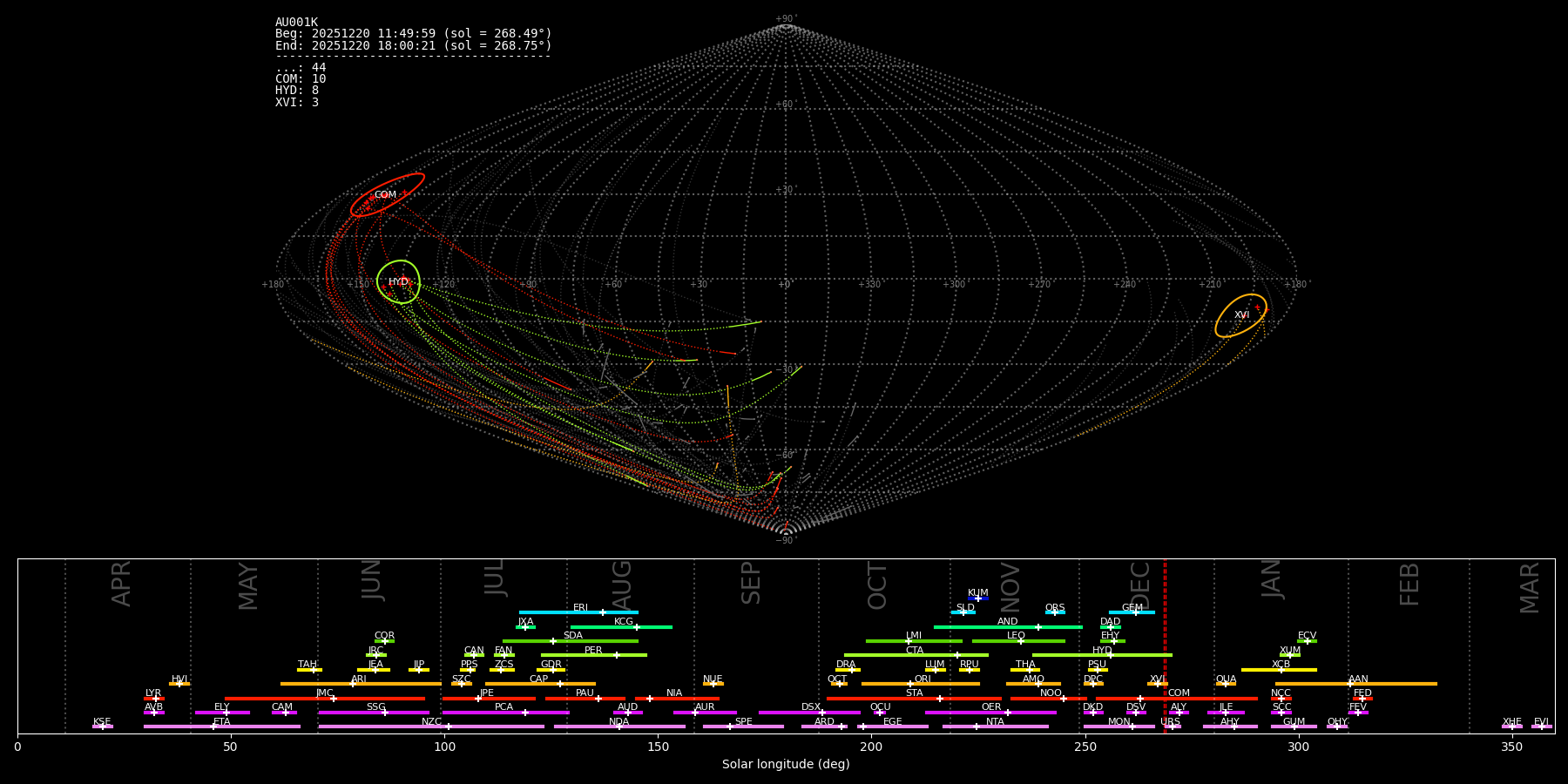
Task: Select the PCA shower bar in timeline
Action: (x=505, y=713)
